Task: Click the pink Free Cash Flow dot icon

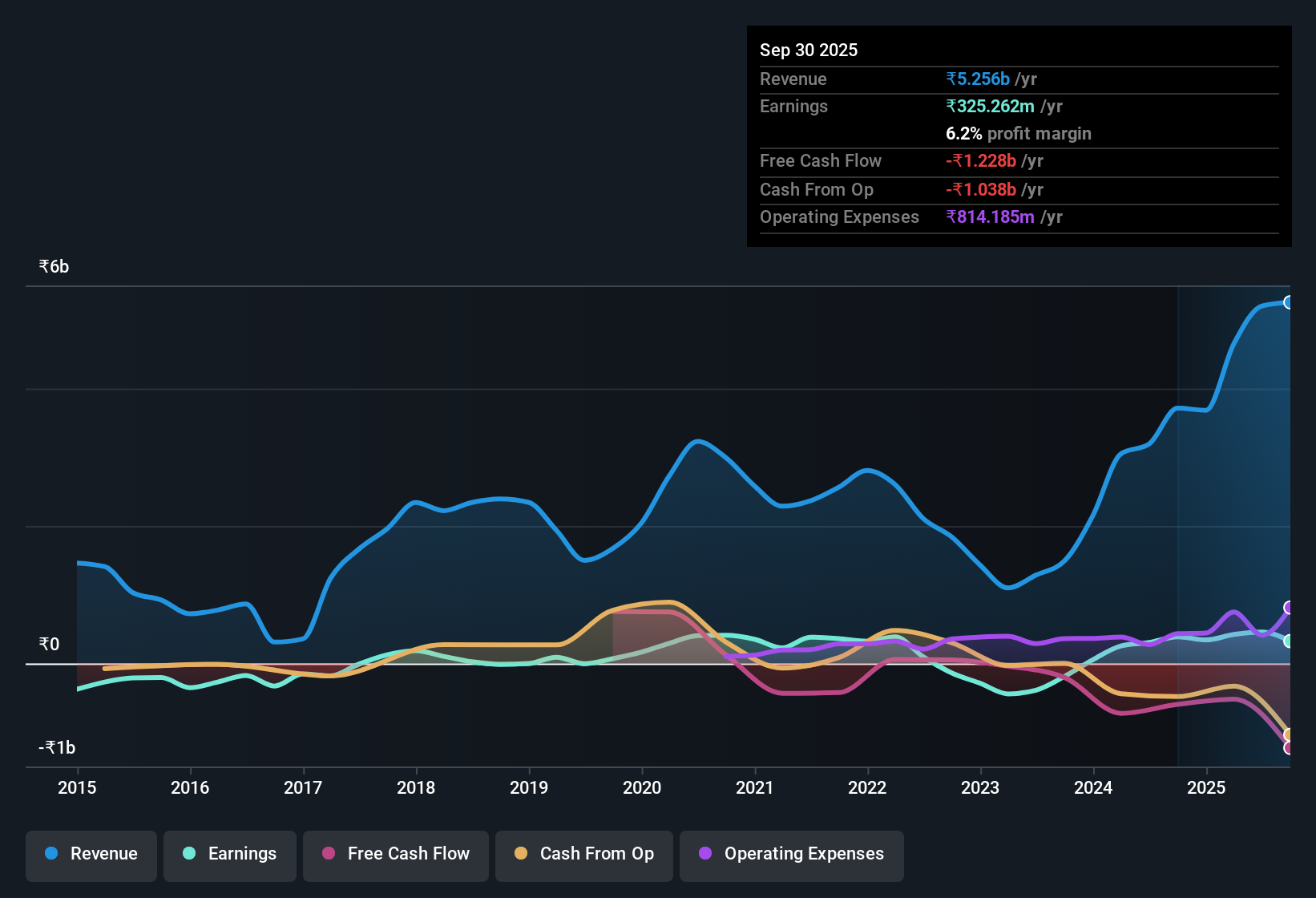Action: click(327, 854)
